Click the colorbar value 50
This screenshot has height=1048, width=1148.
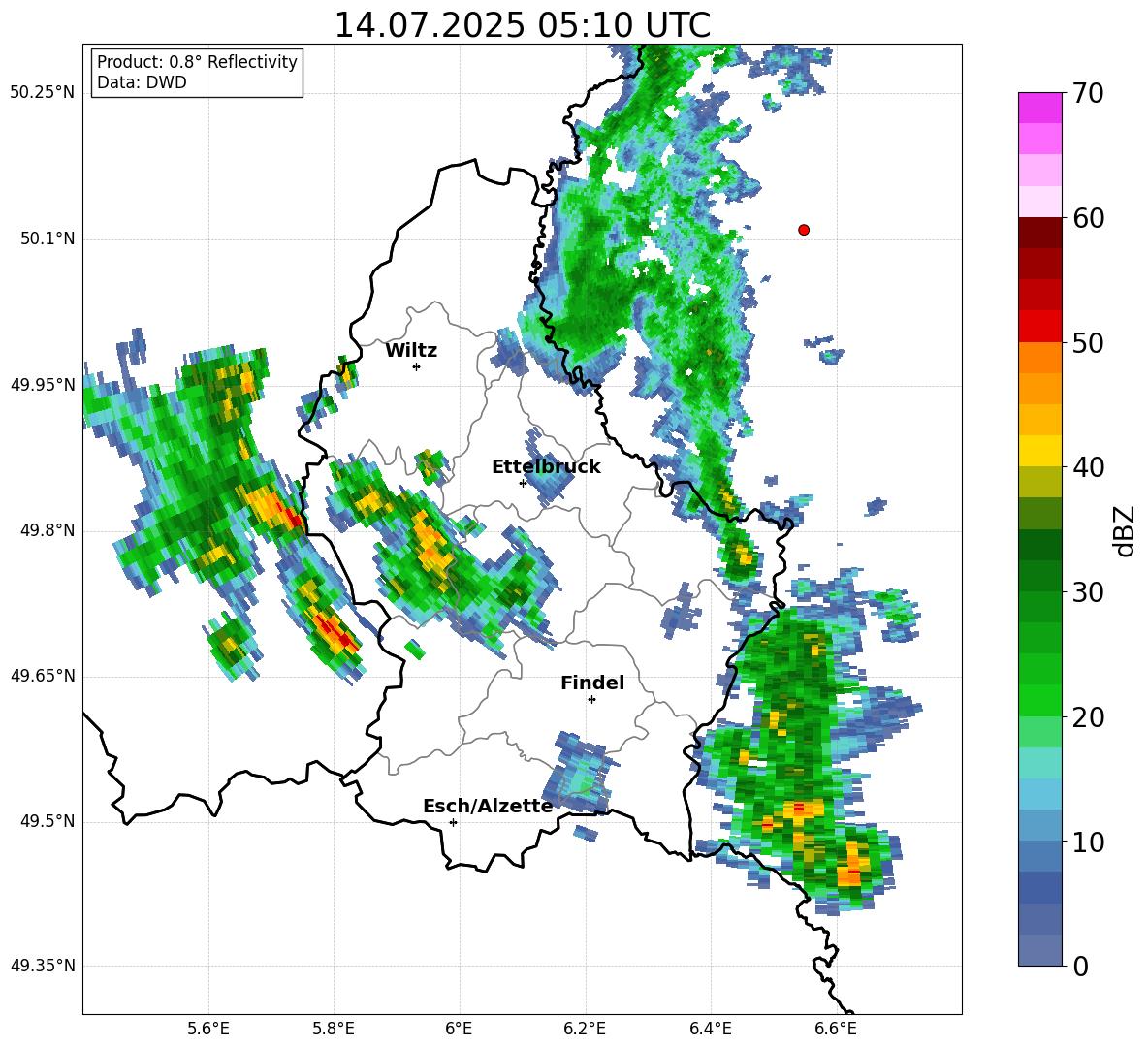click(x=1088, y=343)
